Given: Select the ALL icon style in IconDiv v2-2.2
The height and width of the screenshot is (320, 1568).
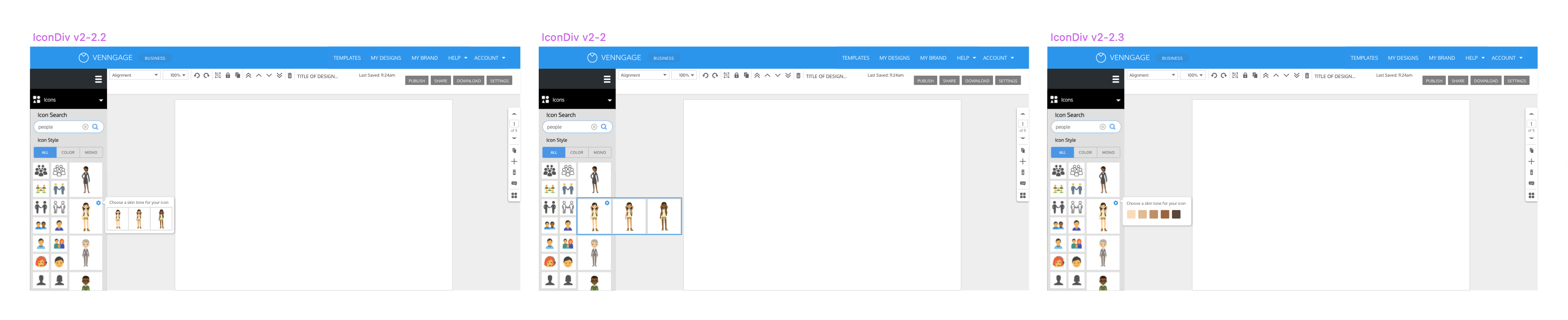Looking at the screenshot, I should [45, 152].
